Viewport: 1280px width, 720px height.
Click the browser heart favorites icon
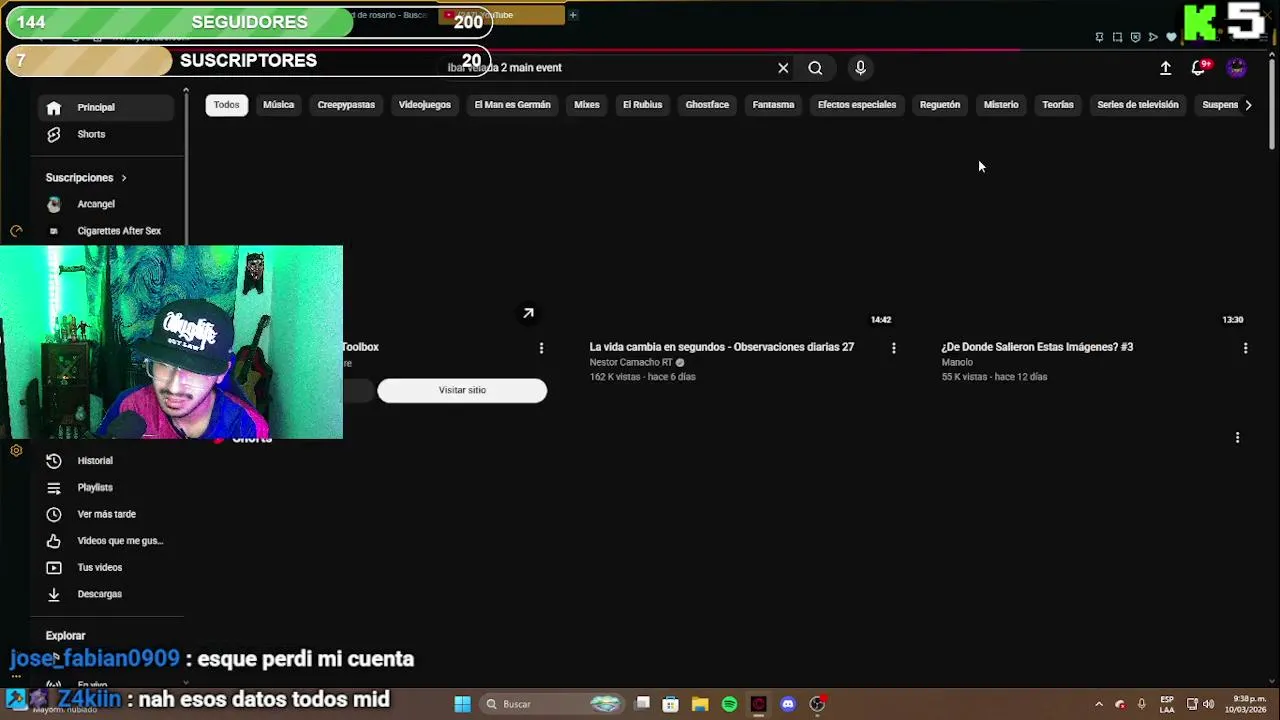tap(1171, 37)
